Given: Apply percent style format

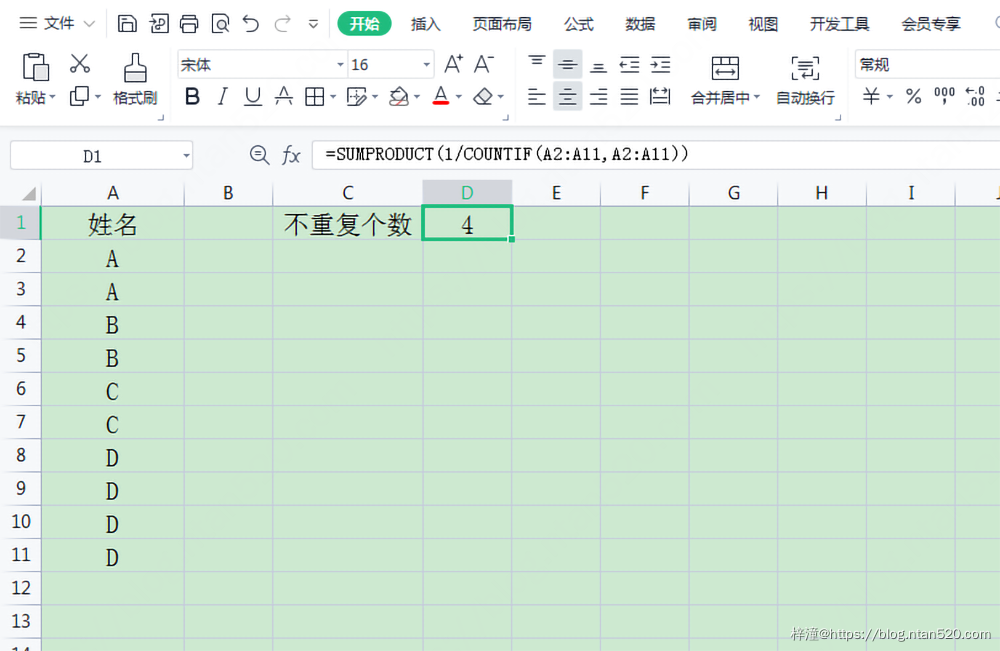Looking at the screenshot, I should click(x=913, y=97).
